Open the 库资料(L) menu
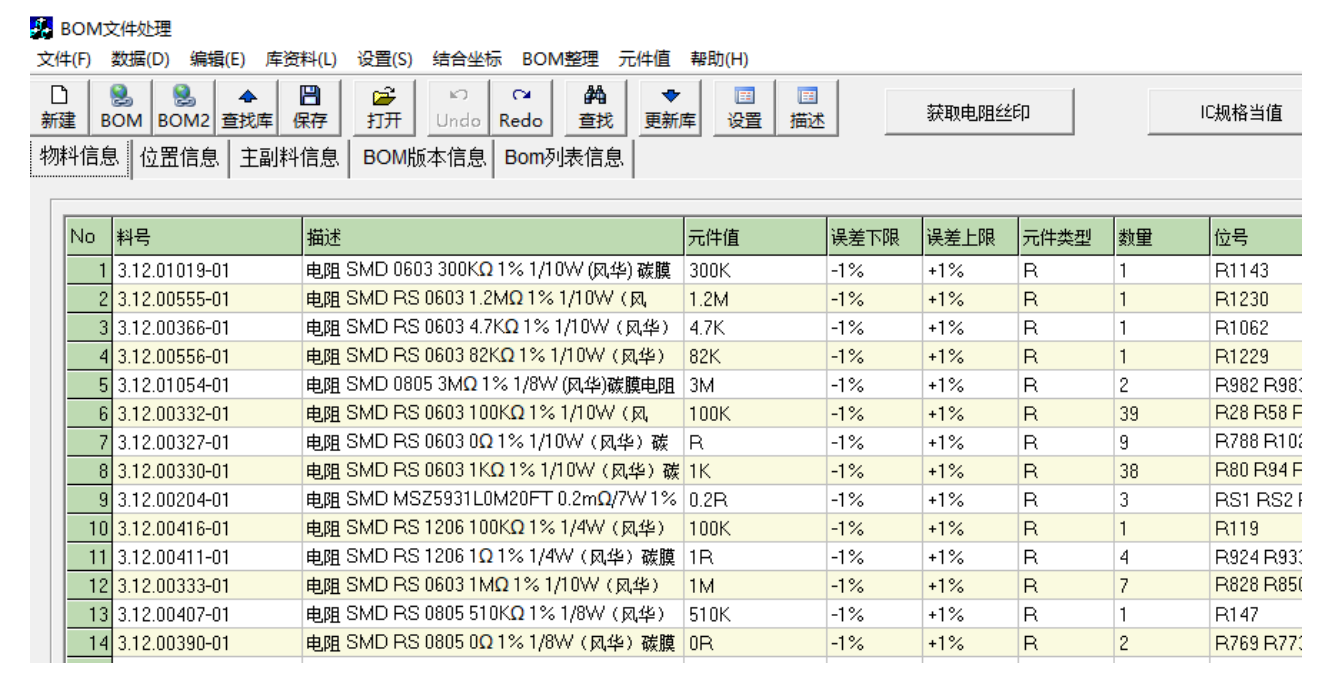The width and height of the screenshot is (1339, 673). (x=301, y=59)
